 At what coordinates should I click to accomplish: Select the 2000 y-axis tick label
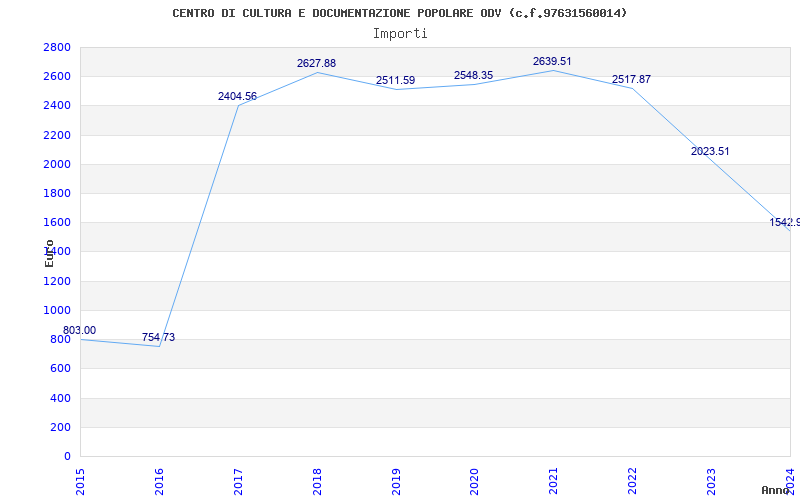[x=57, y=164]
